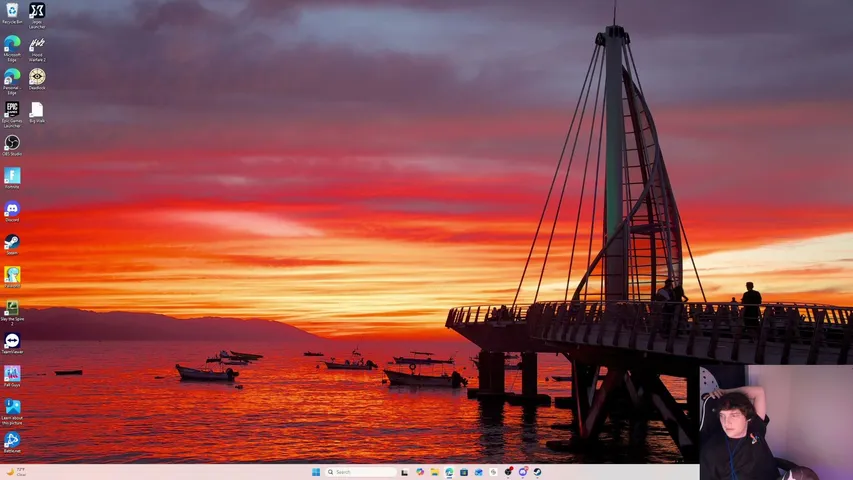Select the Microsoft Edge desktop shortcut

coord(12,48)
